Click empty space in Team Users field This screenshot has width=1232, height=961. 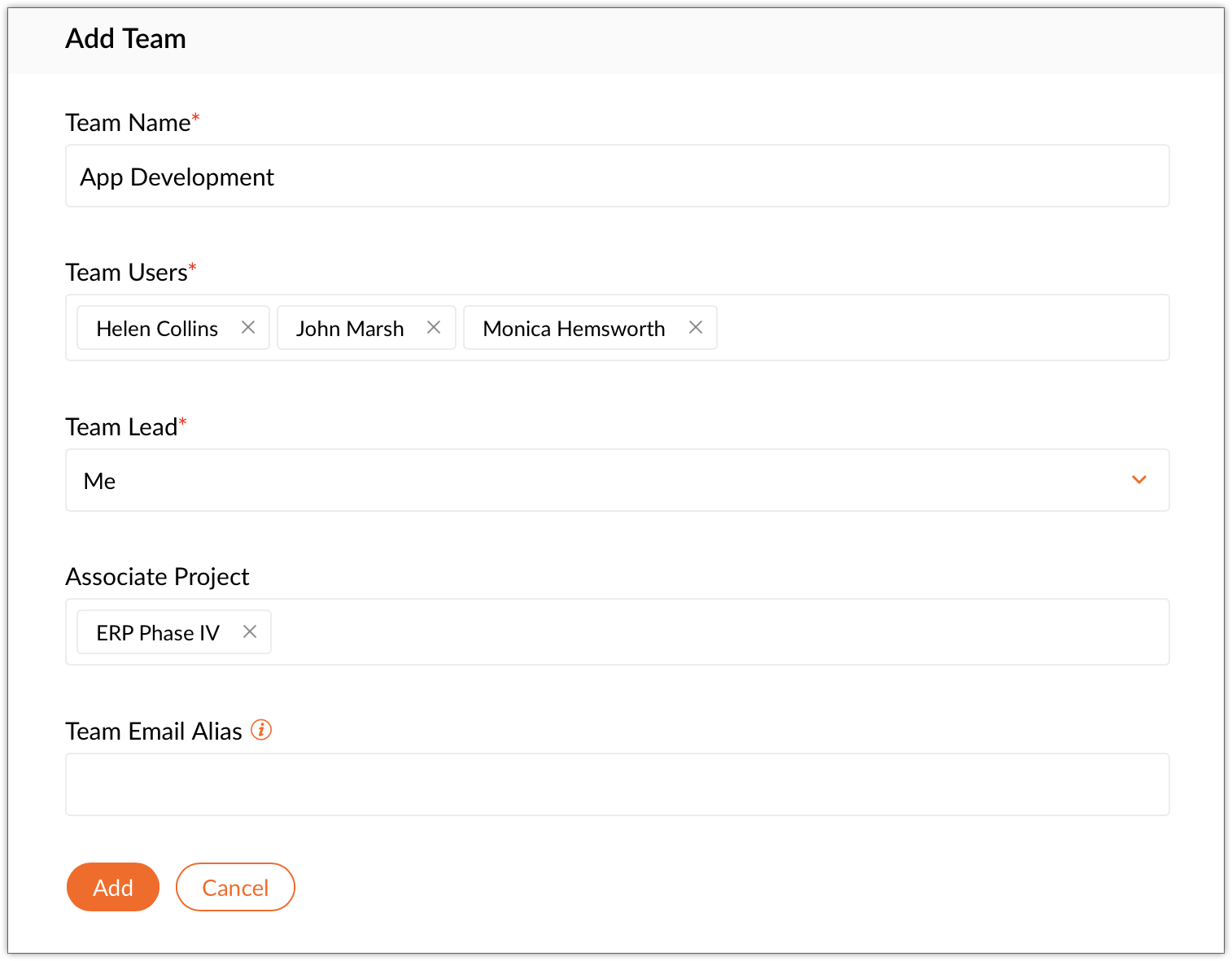(x=936, y=328)
